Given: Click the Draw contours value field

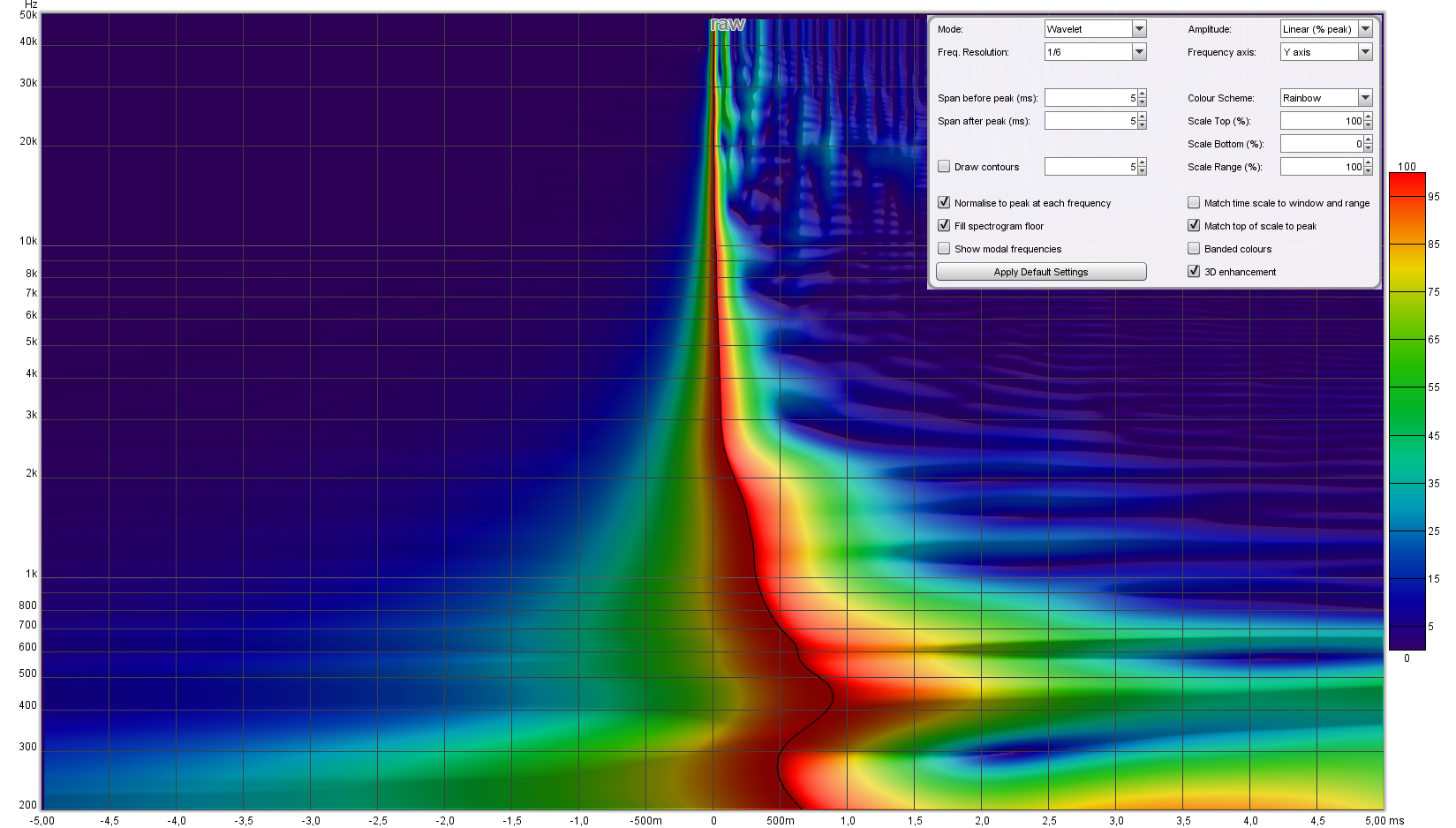Looking at the screenshot, I should pyautogui.click(x=1090, y=167).
